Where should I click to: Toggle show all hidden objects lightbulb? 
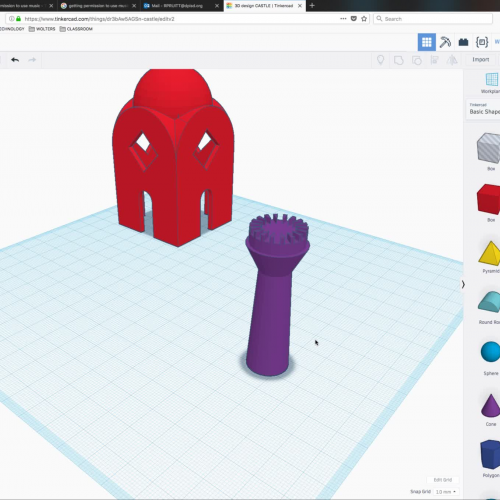tap(380, 60)
